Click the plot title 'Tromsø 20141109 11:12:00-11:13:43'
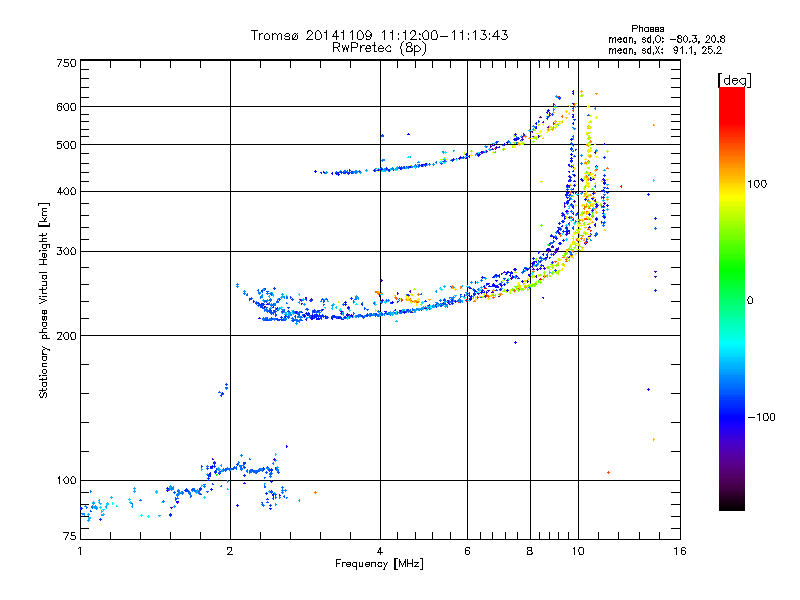 (379, 35)
